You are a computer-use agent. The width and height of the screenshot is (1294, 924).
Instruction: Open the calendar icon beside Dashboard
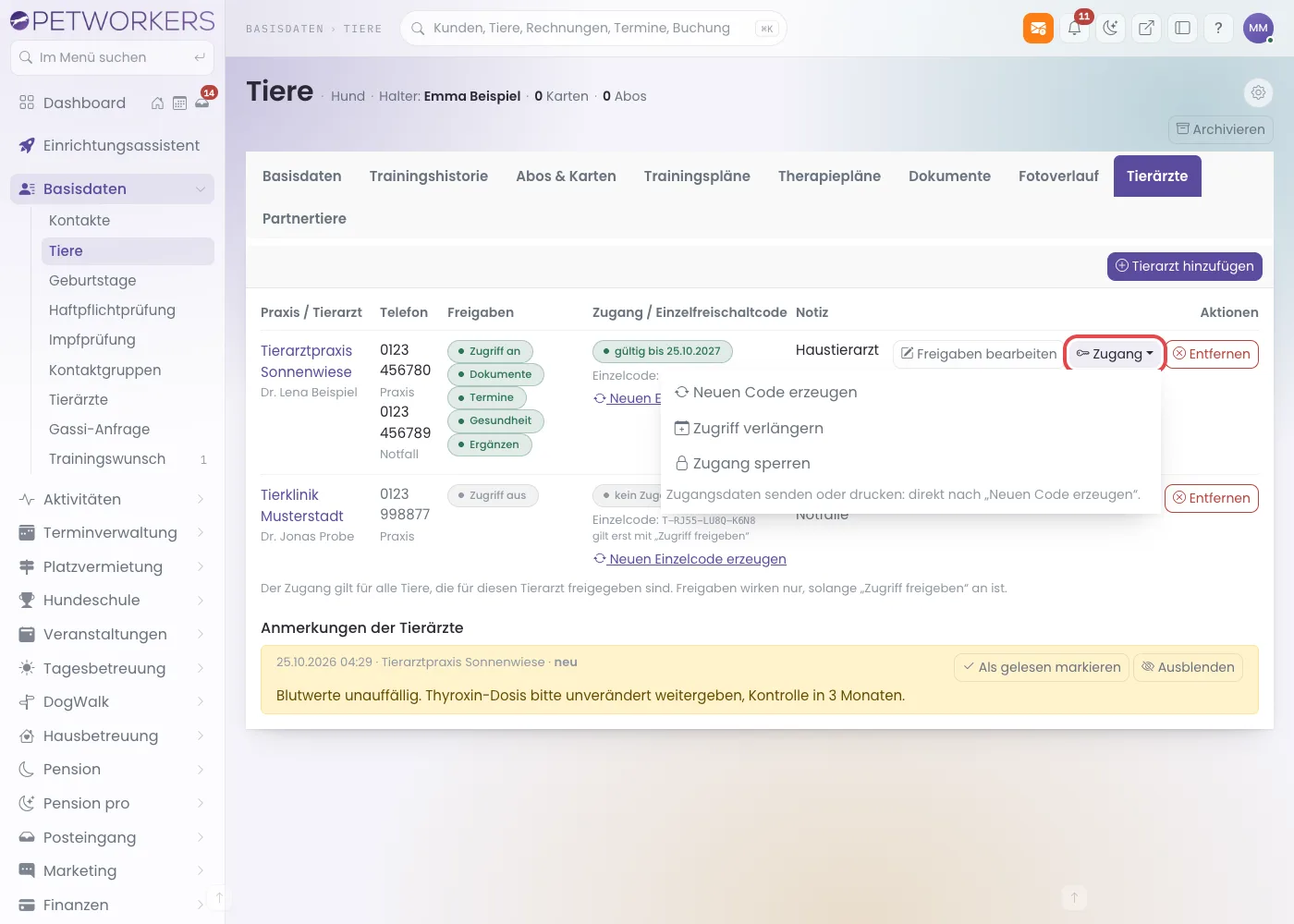pyautogui.click(x=179, y=103)
